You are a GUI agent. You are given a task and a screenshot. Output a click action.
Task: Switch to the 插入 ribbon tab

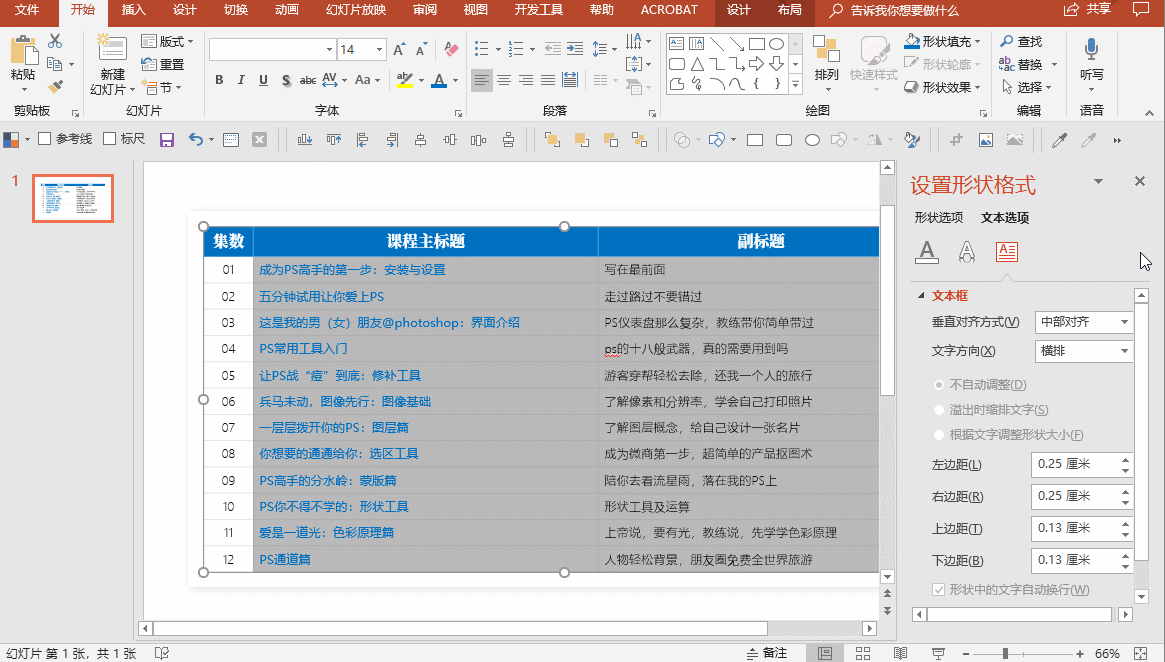(x=133, y=10)
